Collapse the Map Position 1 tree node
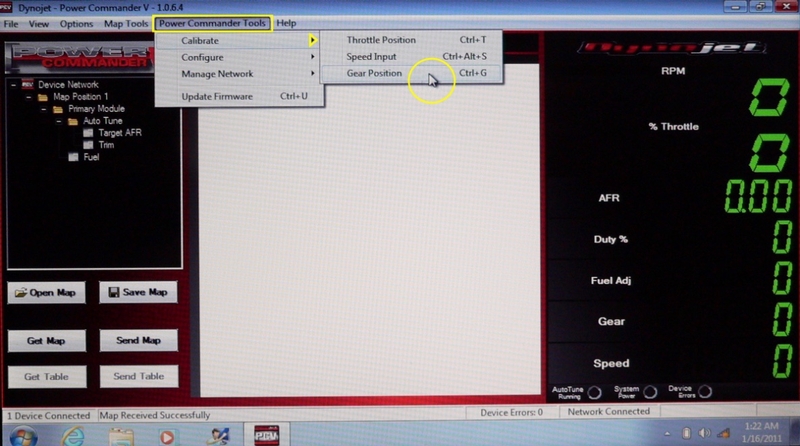Viewport: 800px width, 446px height. pyautogui.click(x=28, y=97)
